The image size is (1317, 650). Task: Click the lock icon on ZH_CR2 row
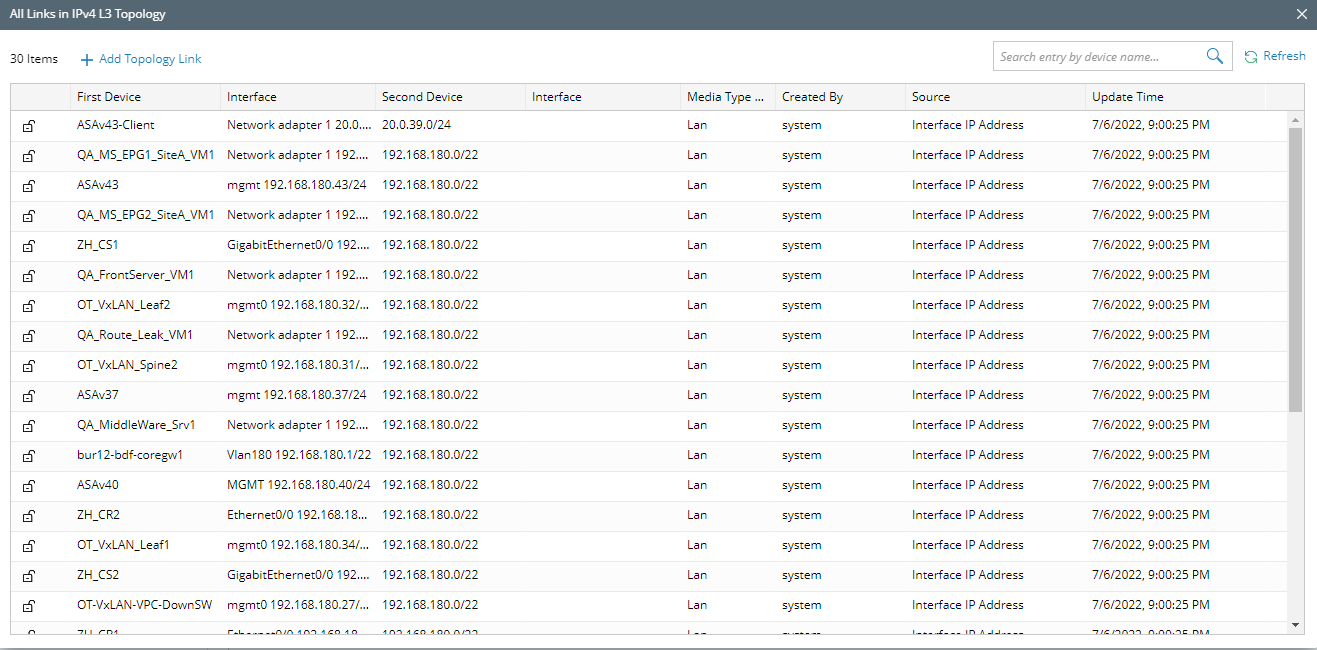click(29, 515)
